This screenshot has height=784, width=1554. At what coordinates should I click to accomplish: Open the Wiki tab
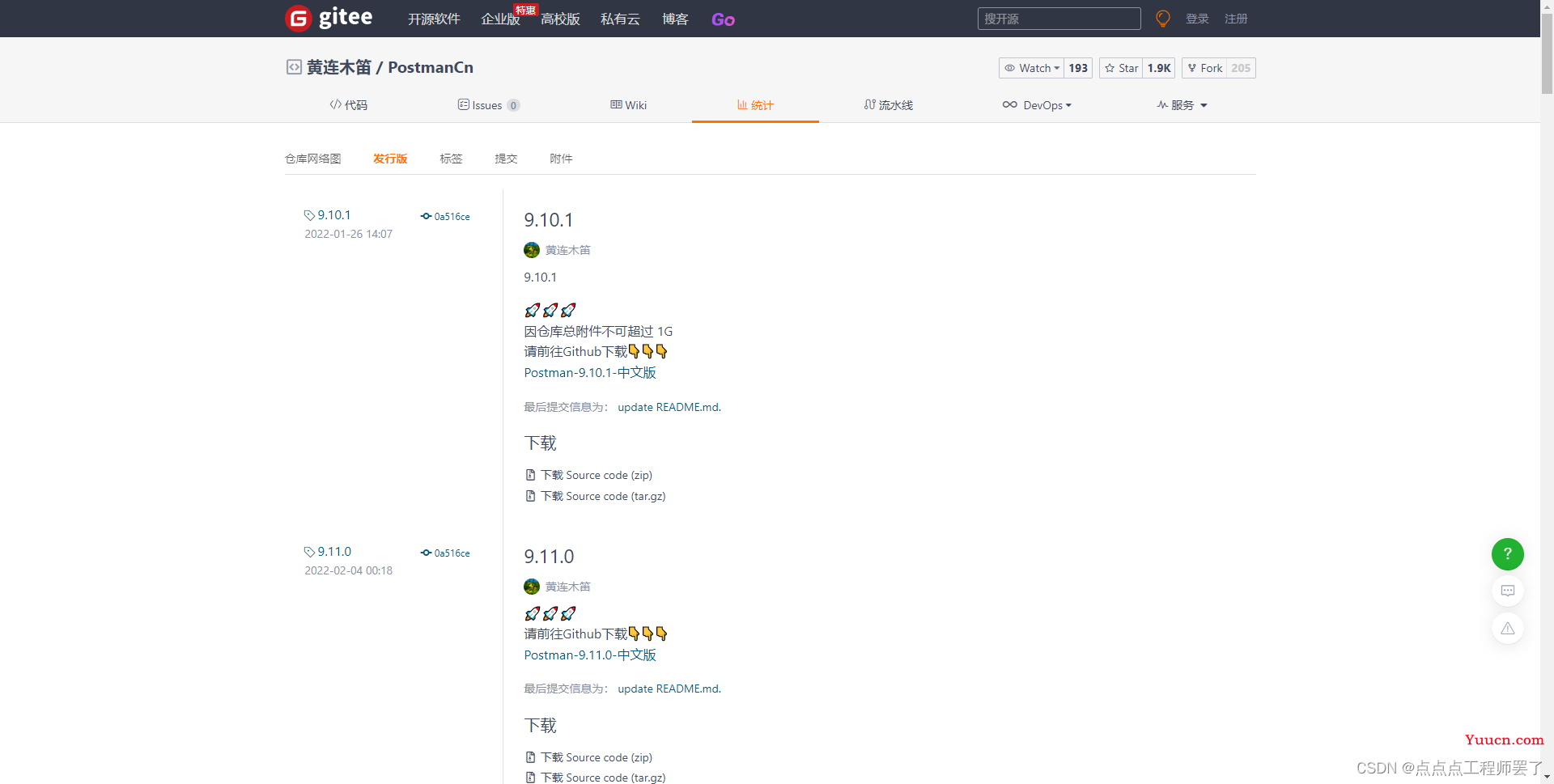[x=629, y=105]
